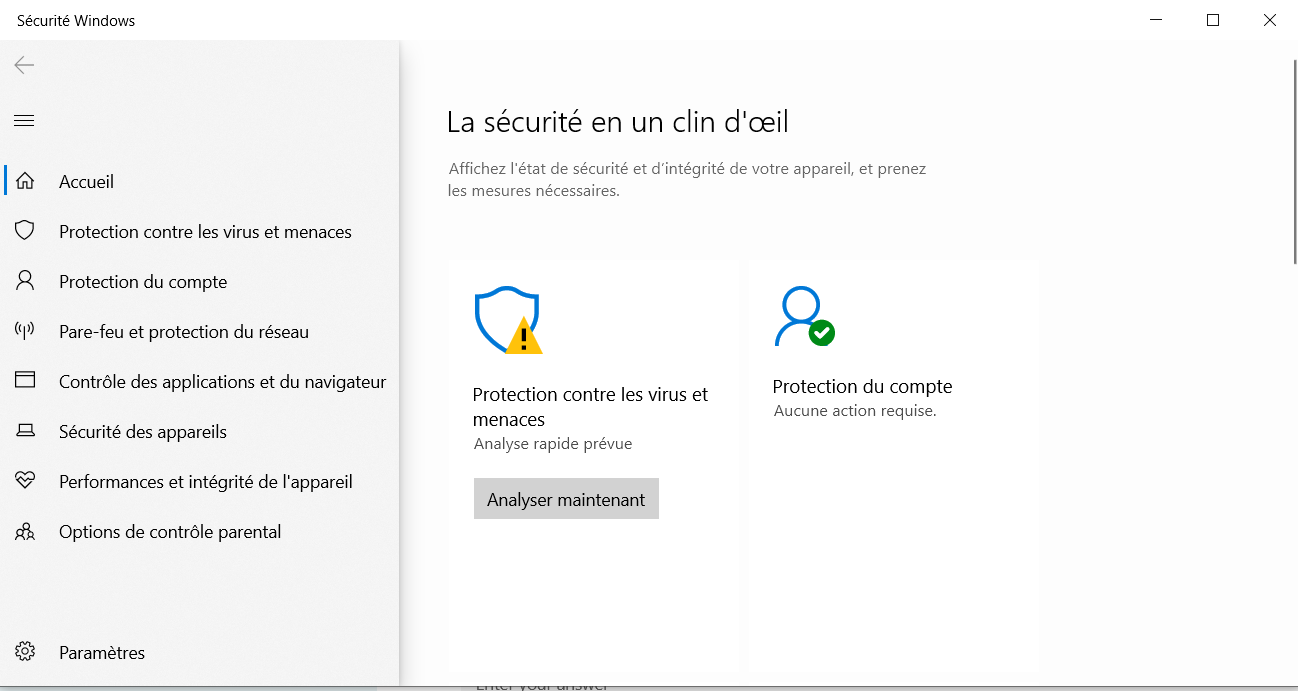Open the virus protection shield icon in sidebar
The width and height of the screenshot is (1298, 691).
pyautogui.click(x=25, y=231)
